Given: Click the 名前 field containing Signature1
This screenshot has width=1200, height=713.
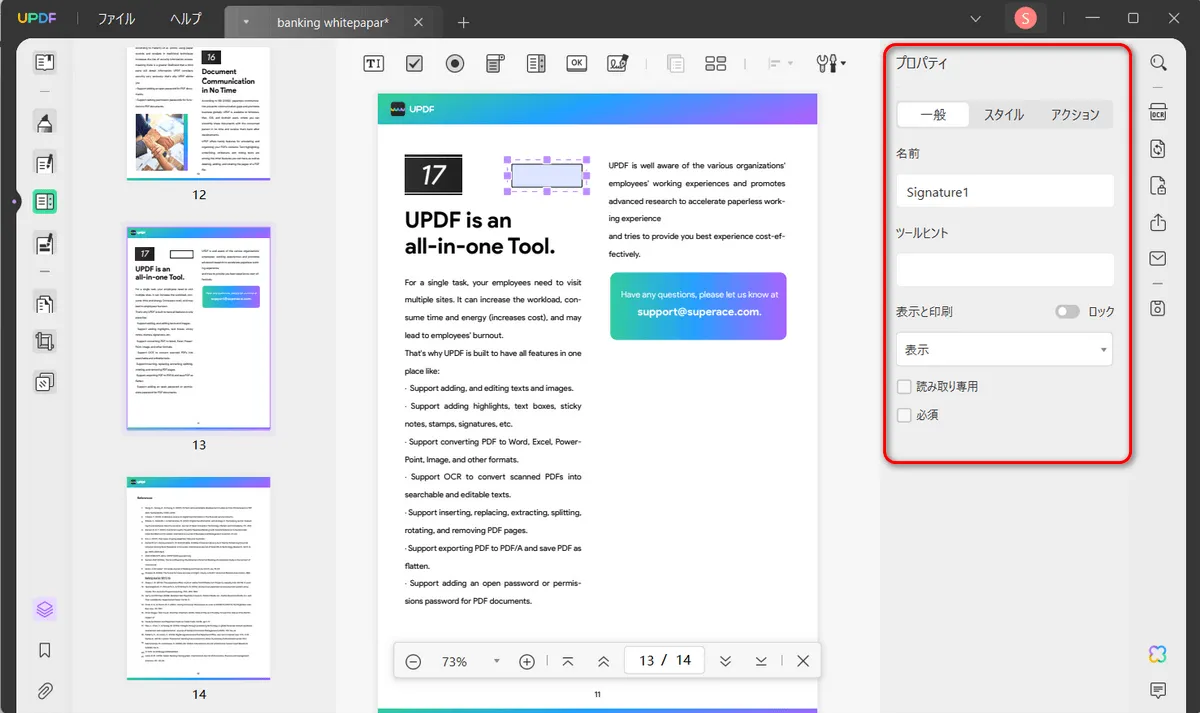Looking at the screenshot, I should point(1005,191).
